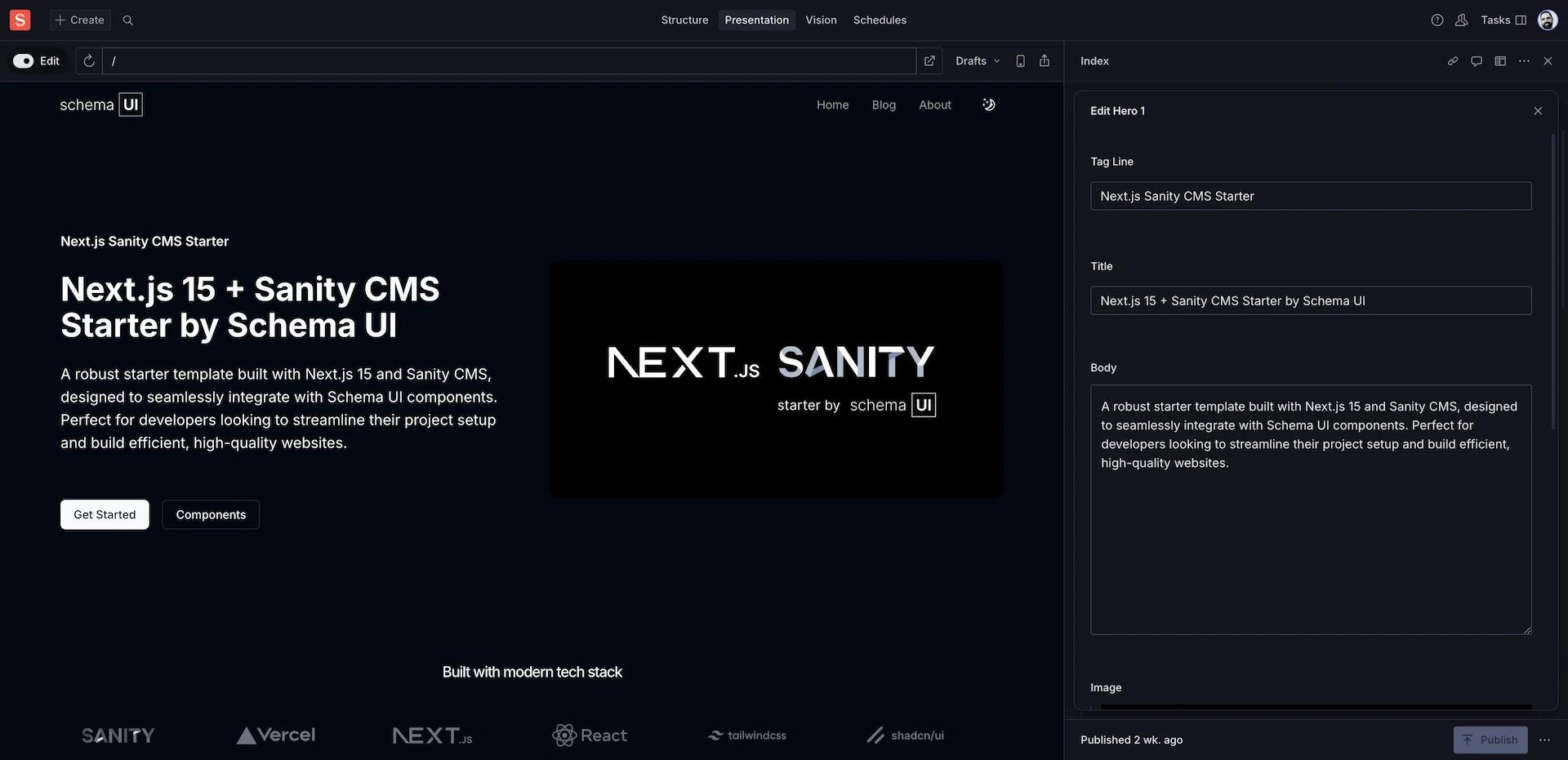Screen dimensions: 1568x760
Task: Switch to the Structure tab
Action: pos(684,20)
